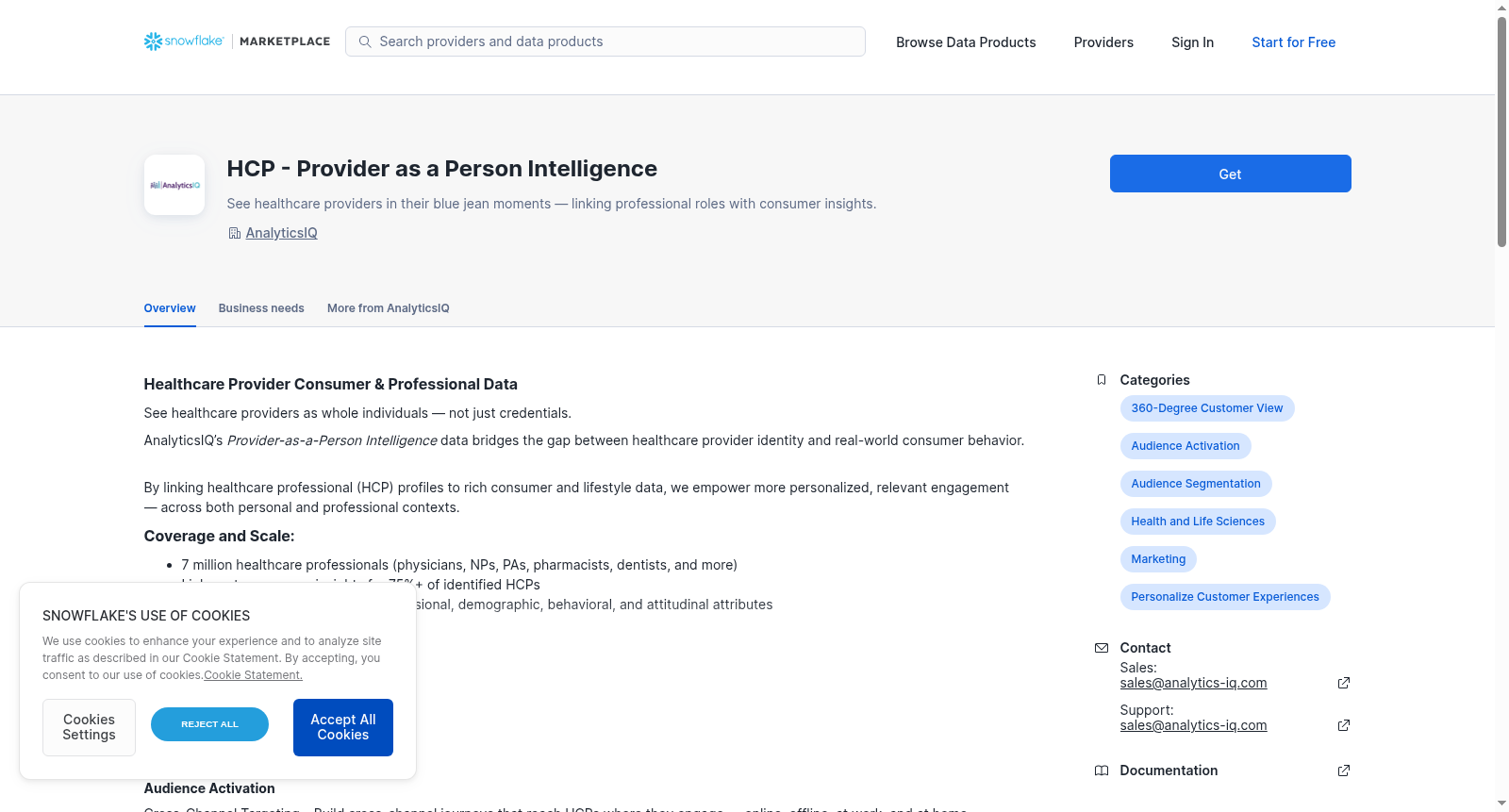
Task: Select the Overview tab
Action: click(170, 308)
